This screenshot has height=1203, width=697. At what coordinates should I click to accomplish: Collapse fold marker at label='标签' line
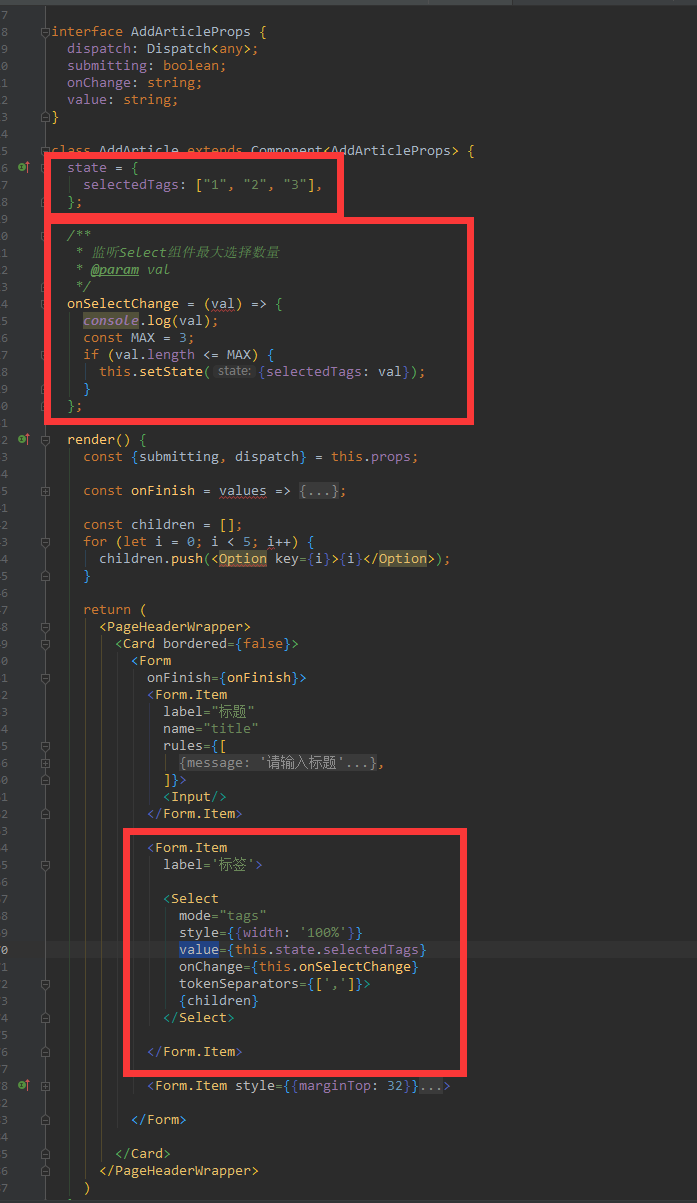(46, 864)
